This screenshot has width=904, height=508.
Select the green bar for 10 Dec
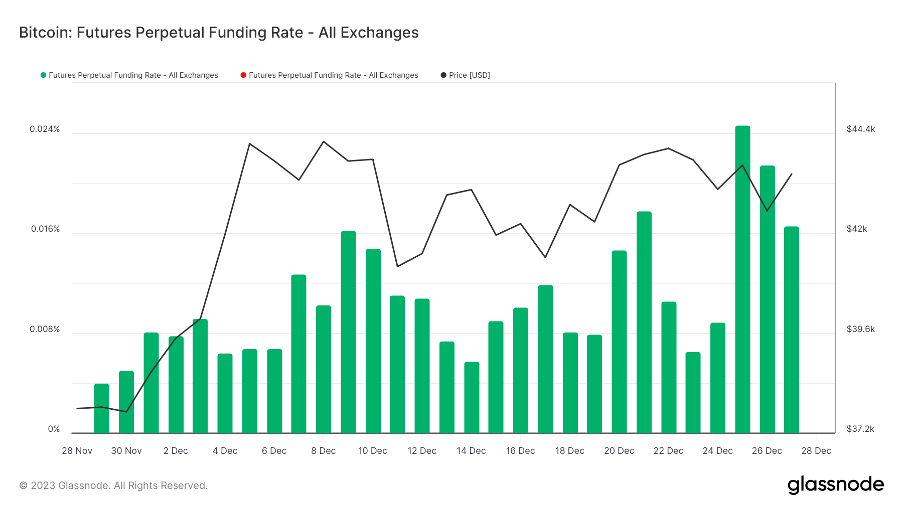tap(374, 341)
